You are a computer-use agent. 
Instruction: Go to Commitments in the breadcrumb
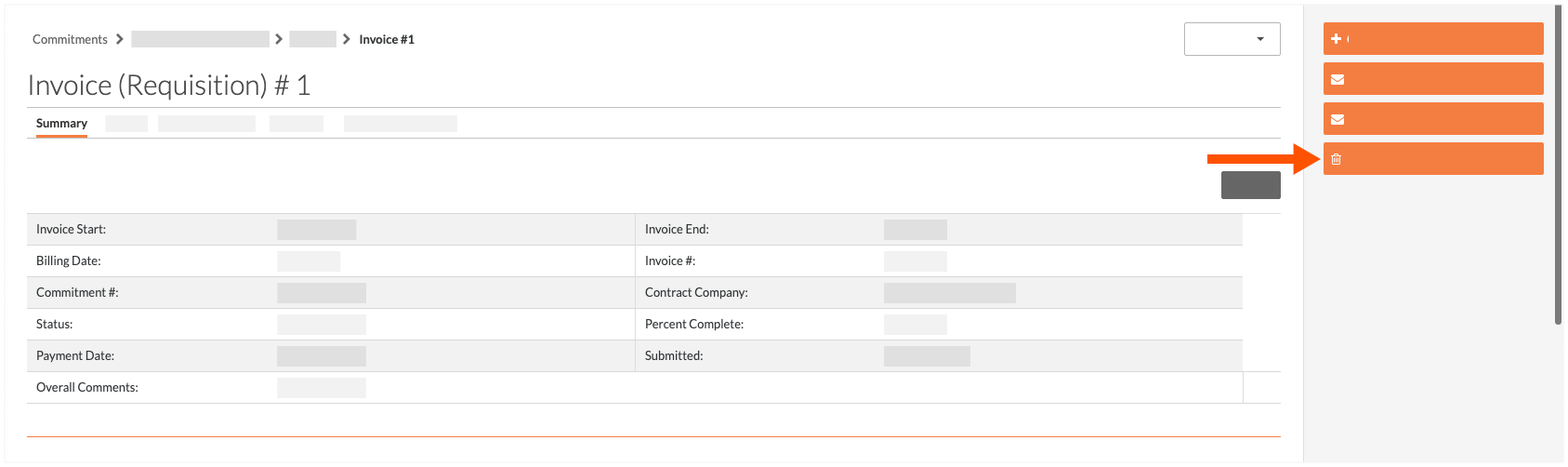point(70,39)
